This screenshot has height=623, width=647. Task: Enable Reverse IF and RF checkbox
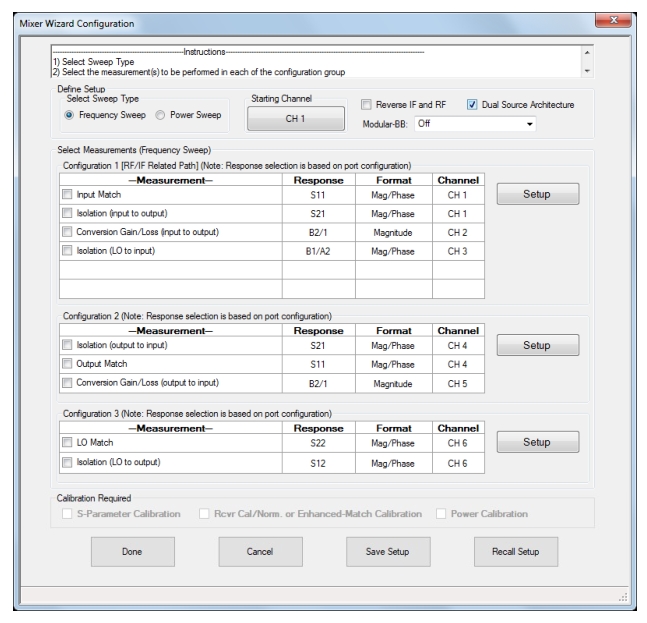[x=366, y=104]
